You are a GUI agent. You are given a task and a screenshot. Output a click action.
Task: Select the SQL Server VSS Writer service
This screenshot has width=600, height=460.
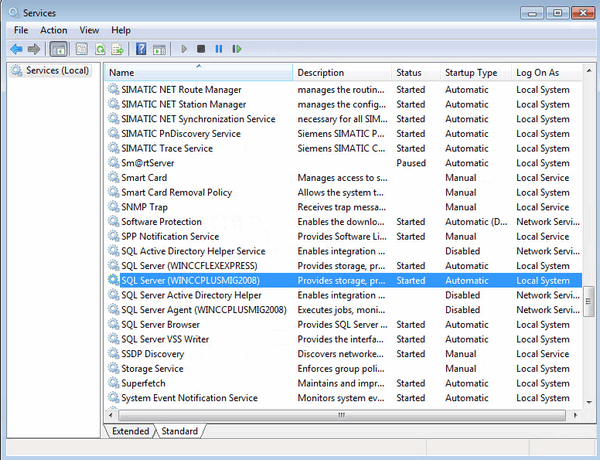coord(343,339)
